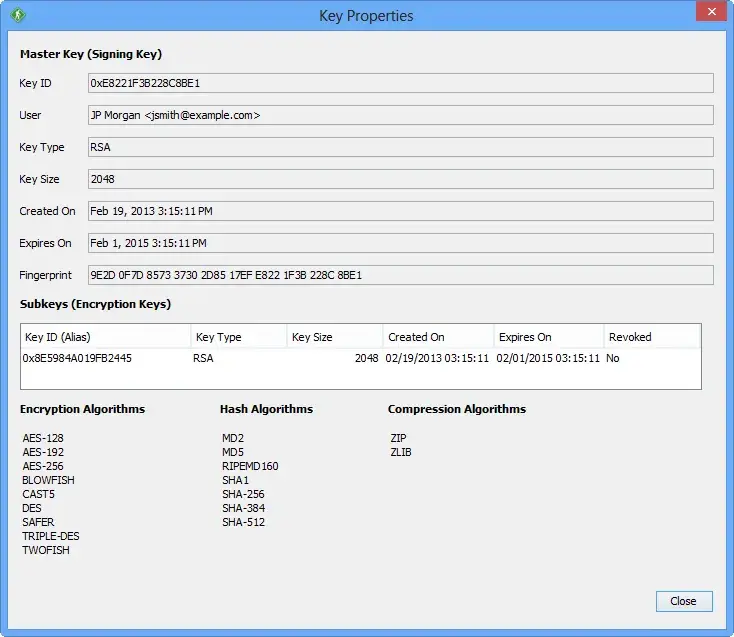Click the Revoked column header
Image resolution: width=734 pixels, height=637 pixels.
point(652,337)
